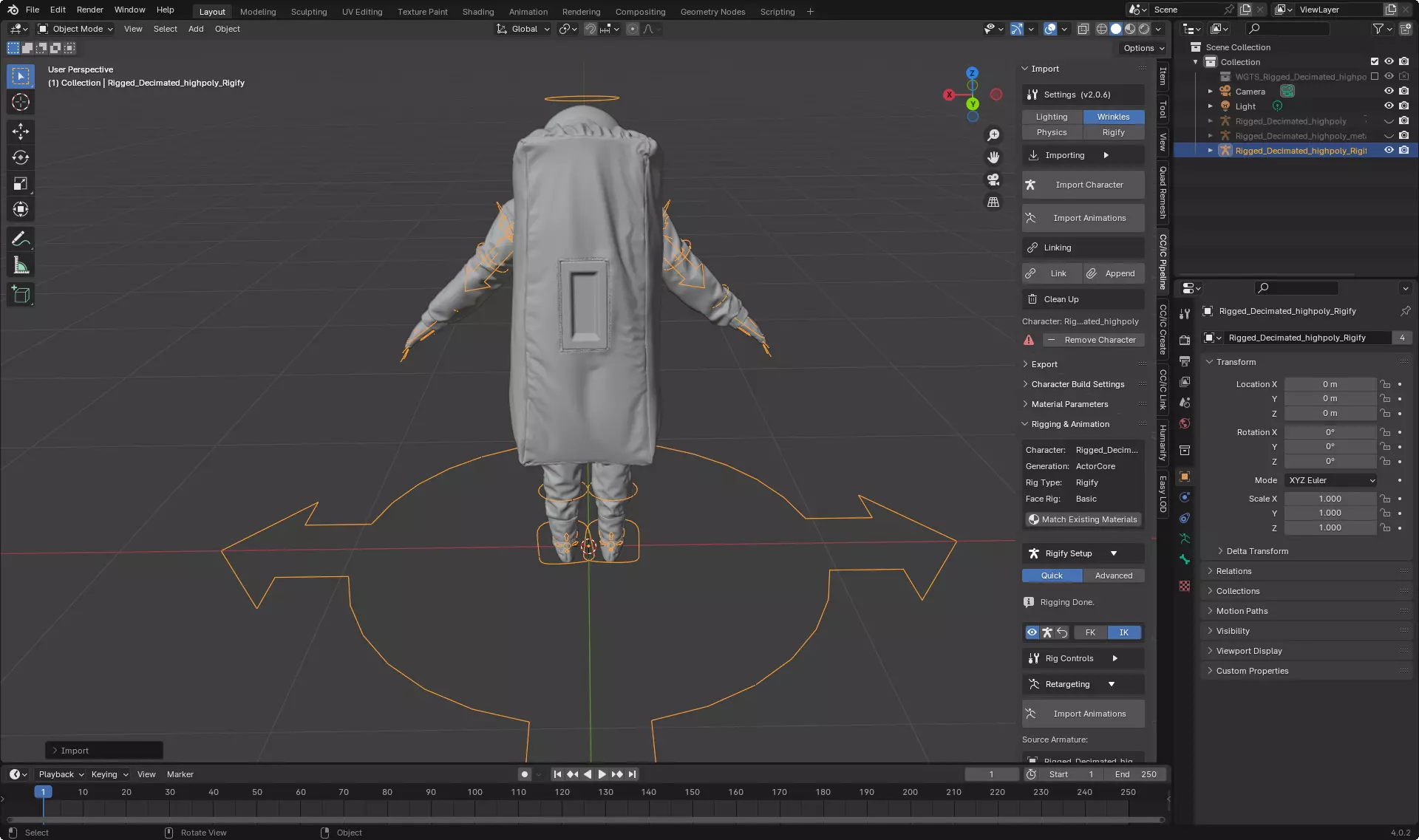Select the Annotate tool
Image resolution: width=1419 pixels, height=840 pixels.
pos(21,239)
